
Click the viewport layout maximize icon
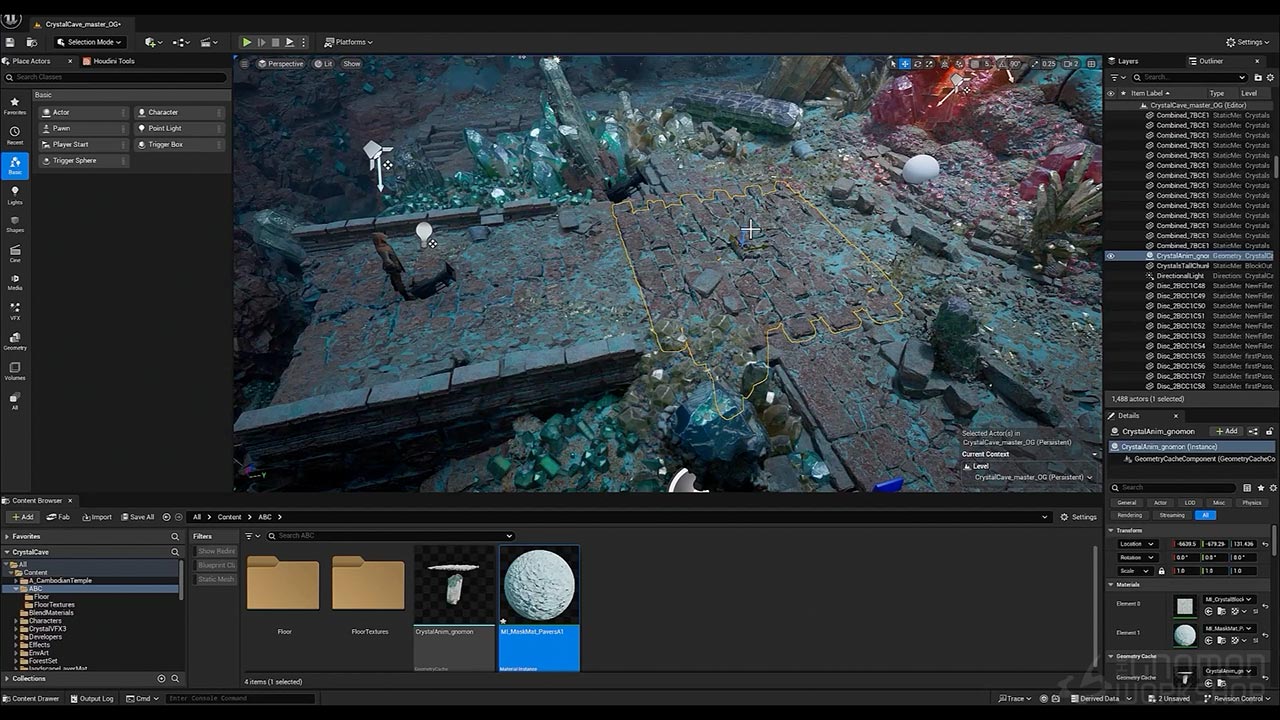click(1093, 63)
